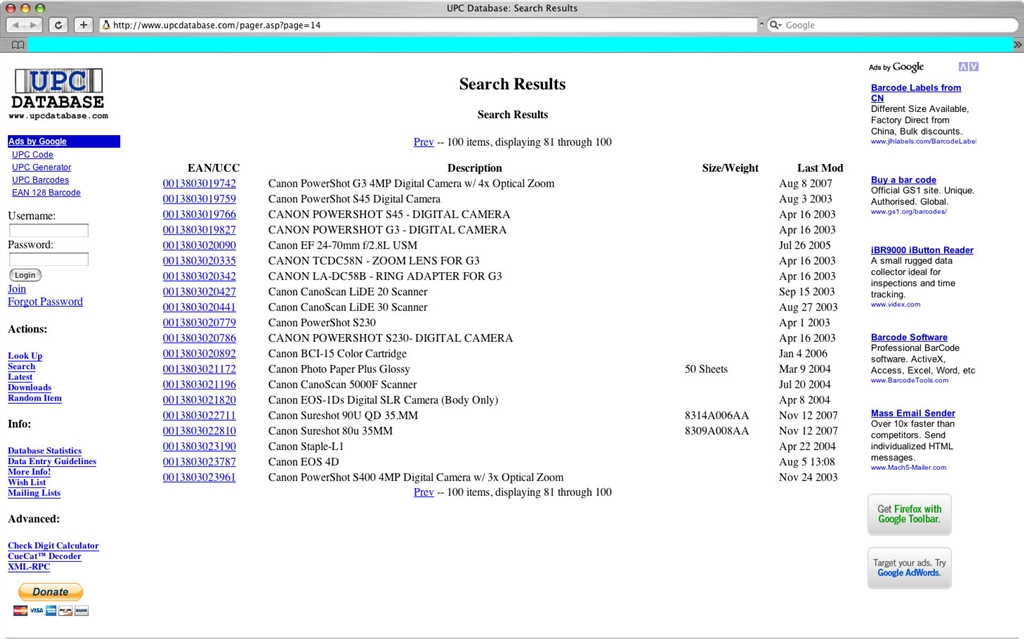Click the UPC Database logo

tap(58, 94)
